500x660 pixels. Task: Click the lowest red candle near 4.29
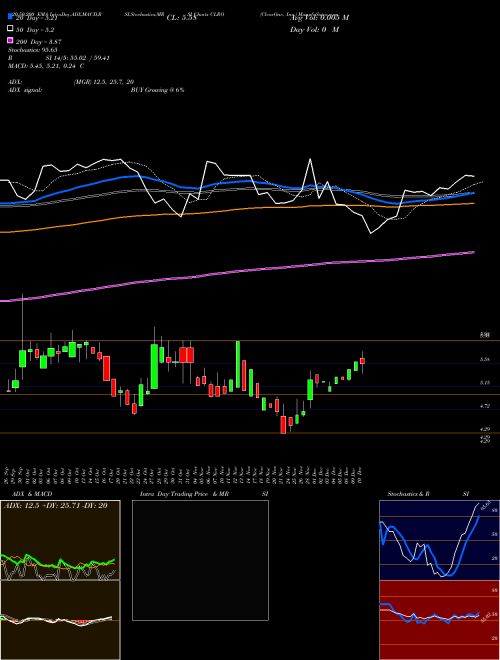click(x=283, y=424)
